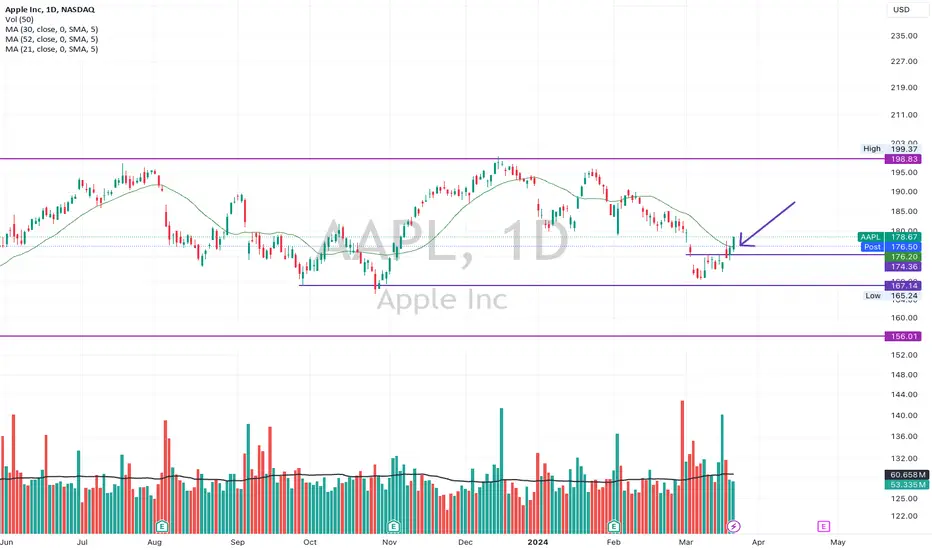This screenshot has width=932, height=550.
Task: Select the Vol (50) indicator legend
Action: click(20, 20)
